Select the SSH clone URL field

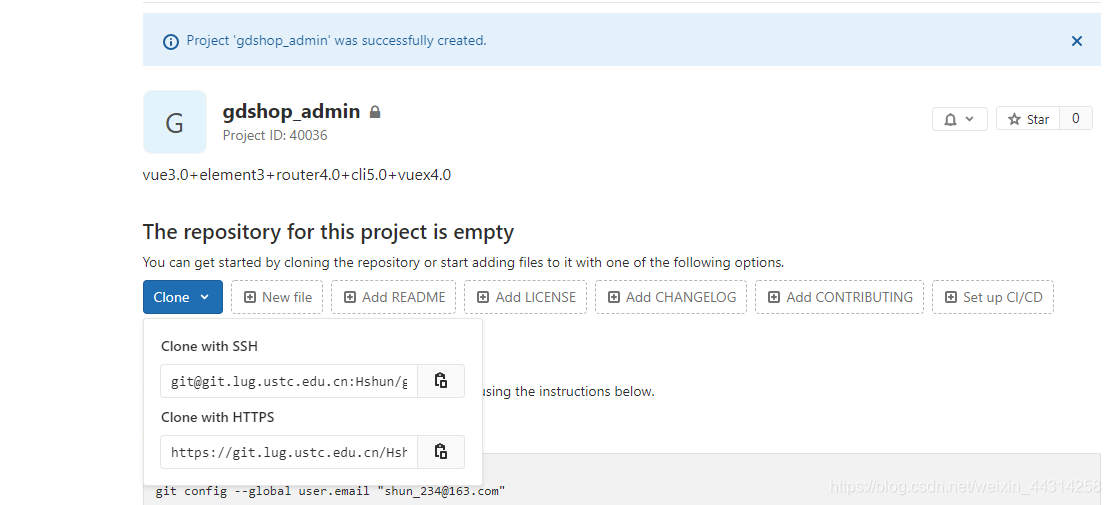289,381
